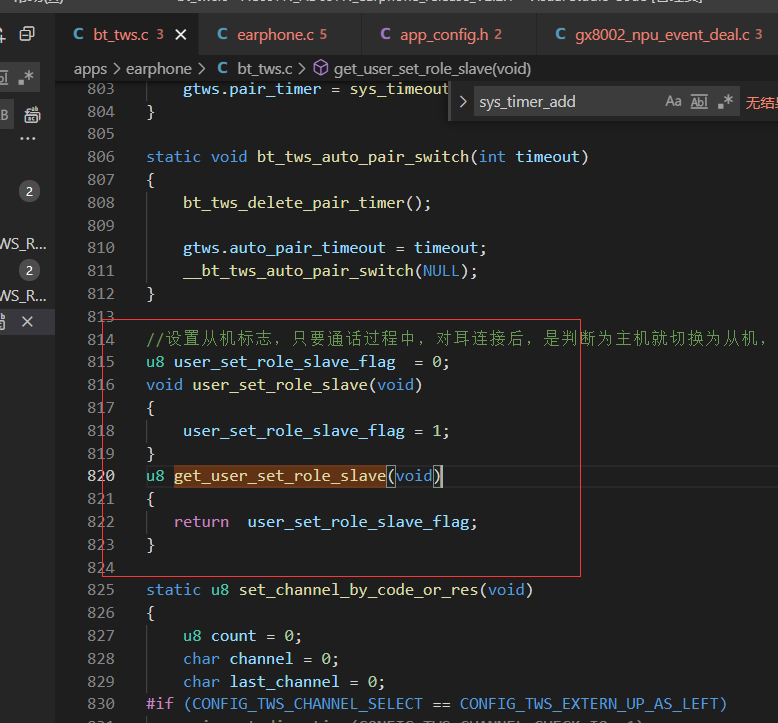Click the second badge showing 2

tap(29, 270)
